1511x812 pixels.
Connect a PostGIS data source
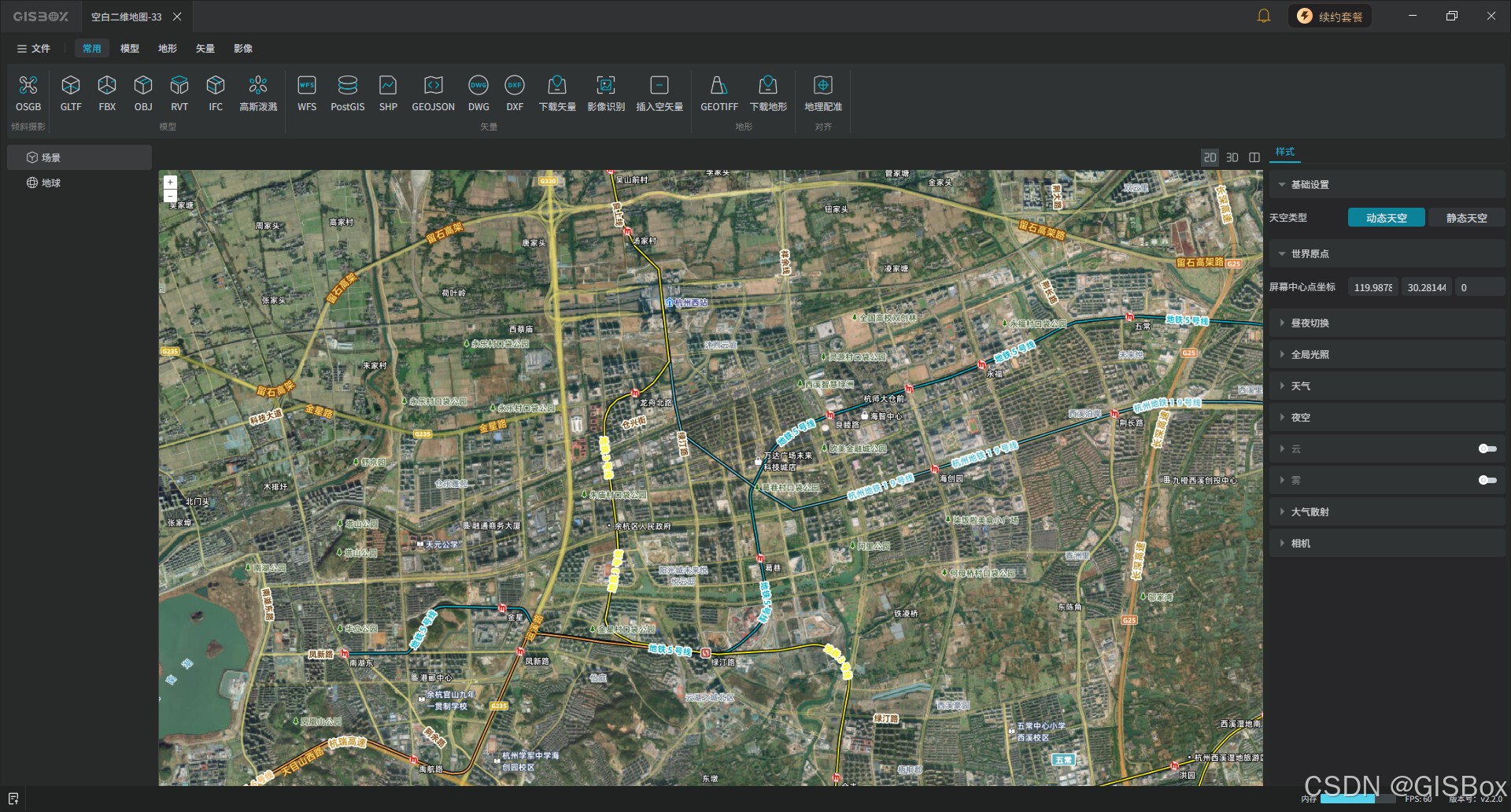click(x=348, y=93)
